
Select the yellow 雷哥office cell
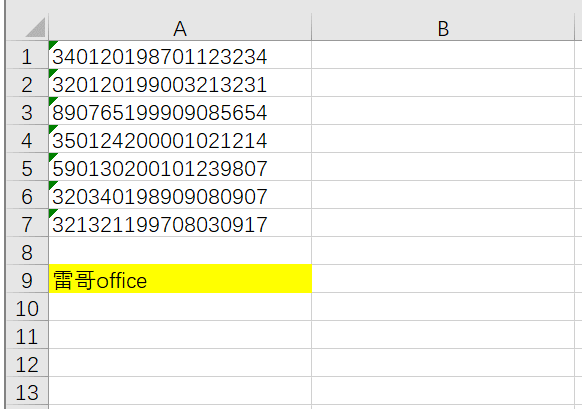tap(180, 279)
